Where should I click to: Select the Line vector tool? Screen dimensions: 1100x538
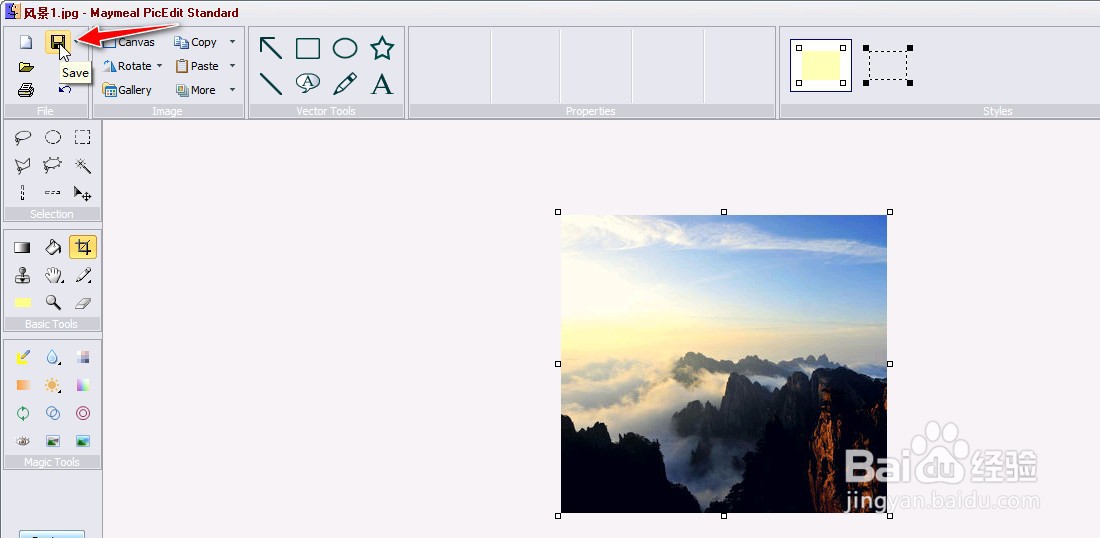coord(271,84)
